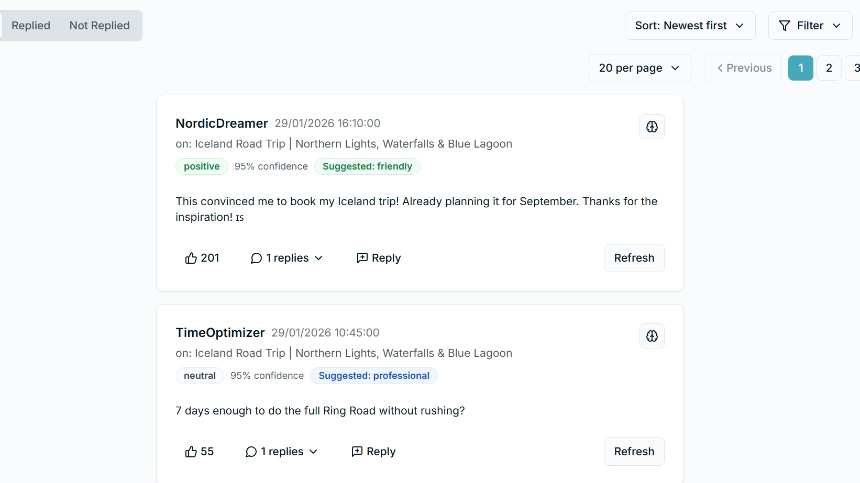Click the Suggested: friendly tag
This screenshot has width=860, height=483.
367,167
